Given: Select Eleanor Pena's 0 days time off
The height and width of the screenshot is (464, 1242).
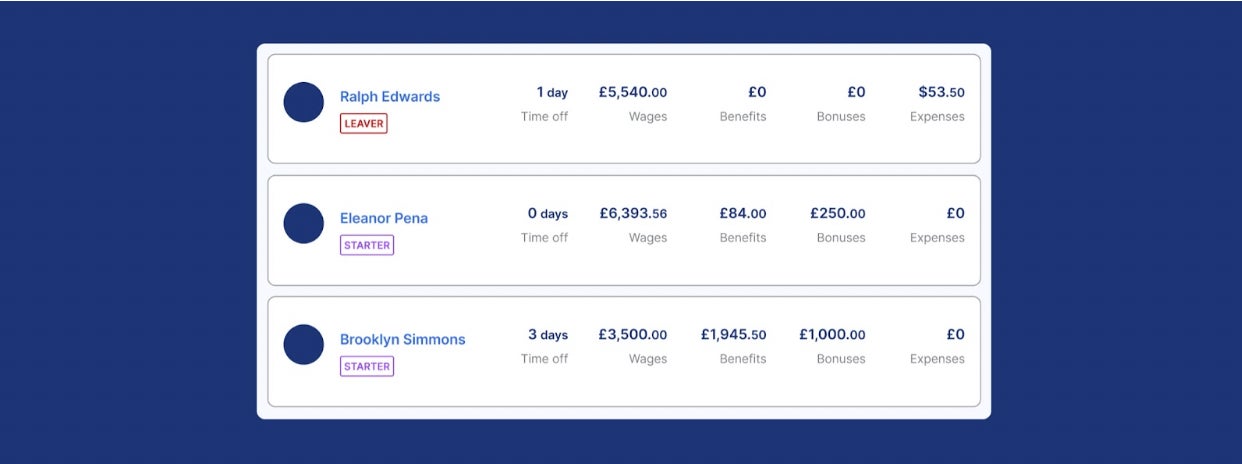Looking at the screenshot, I should 548,214.
